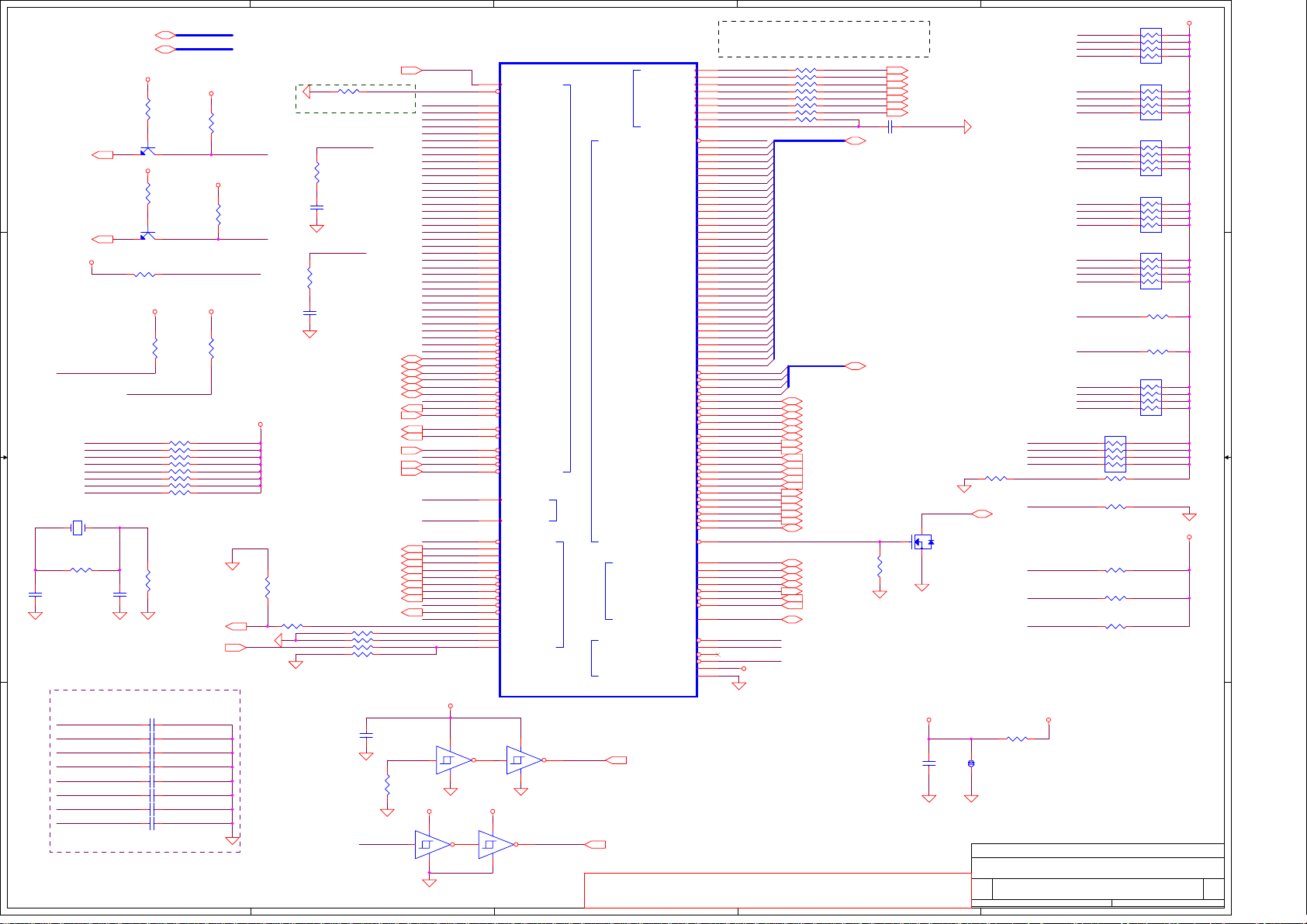Image resolution: width=1307 pixels, height=924 pixels.
Task: Select the second Schmitt buffer in the lower chain
Action: coord(498,844)
